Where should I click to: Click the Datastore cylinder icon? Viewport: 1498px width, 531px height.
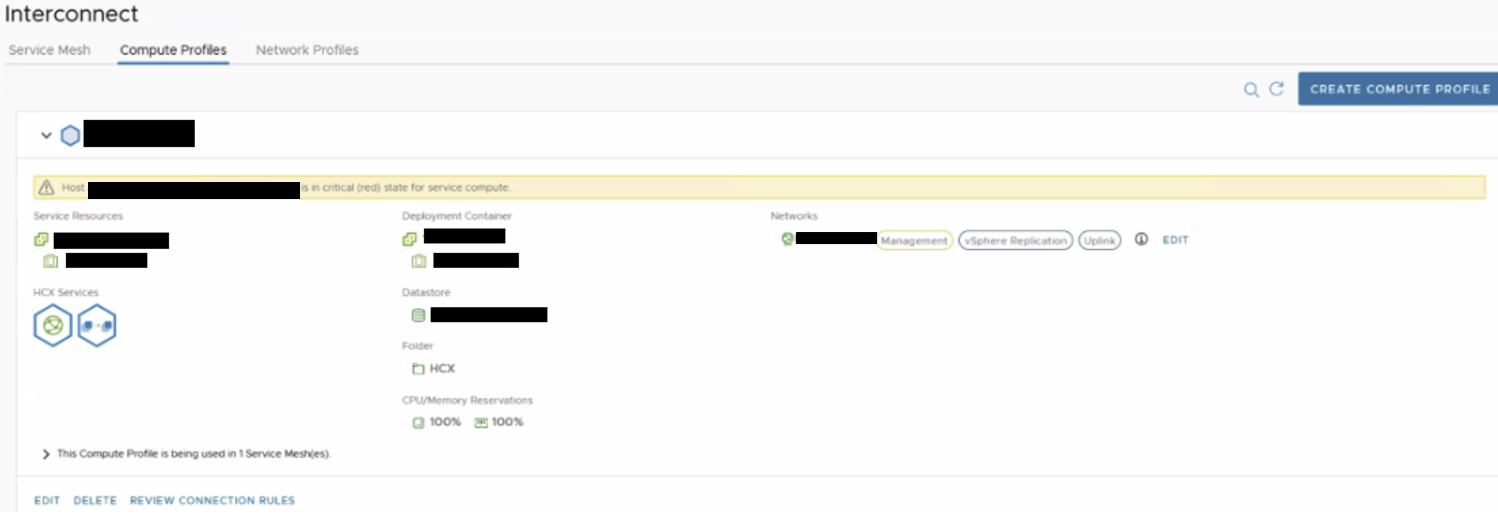point(419,315)
